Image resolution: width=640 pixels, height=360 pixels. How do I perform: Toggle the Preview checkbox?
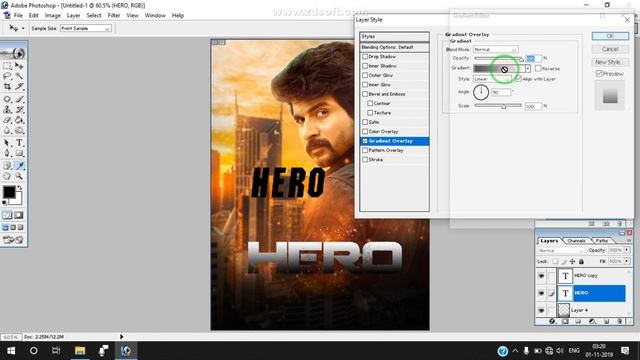(x=599, y=73)
